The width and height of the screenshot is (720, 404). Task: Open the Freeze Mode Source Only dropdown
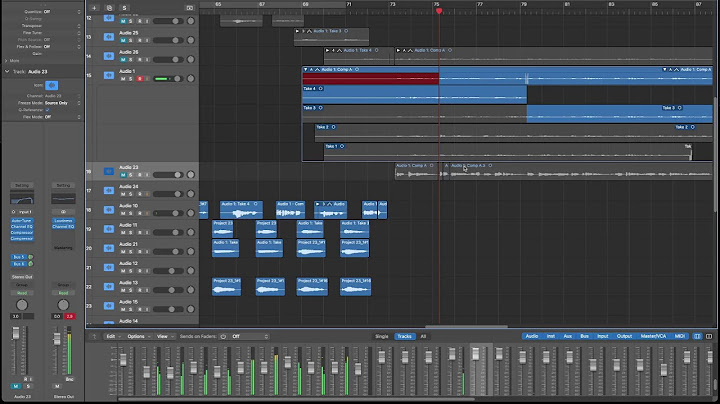[x=62, y=103]
